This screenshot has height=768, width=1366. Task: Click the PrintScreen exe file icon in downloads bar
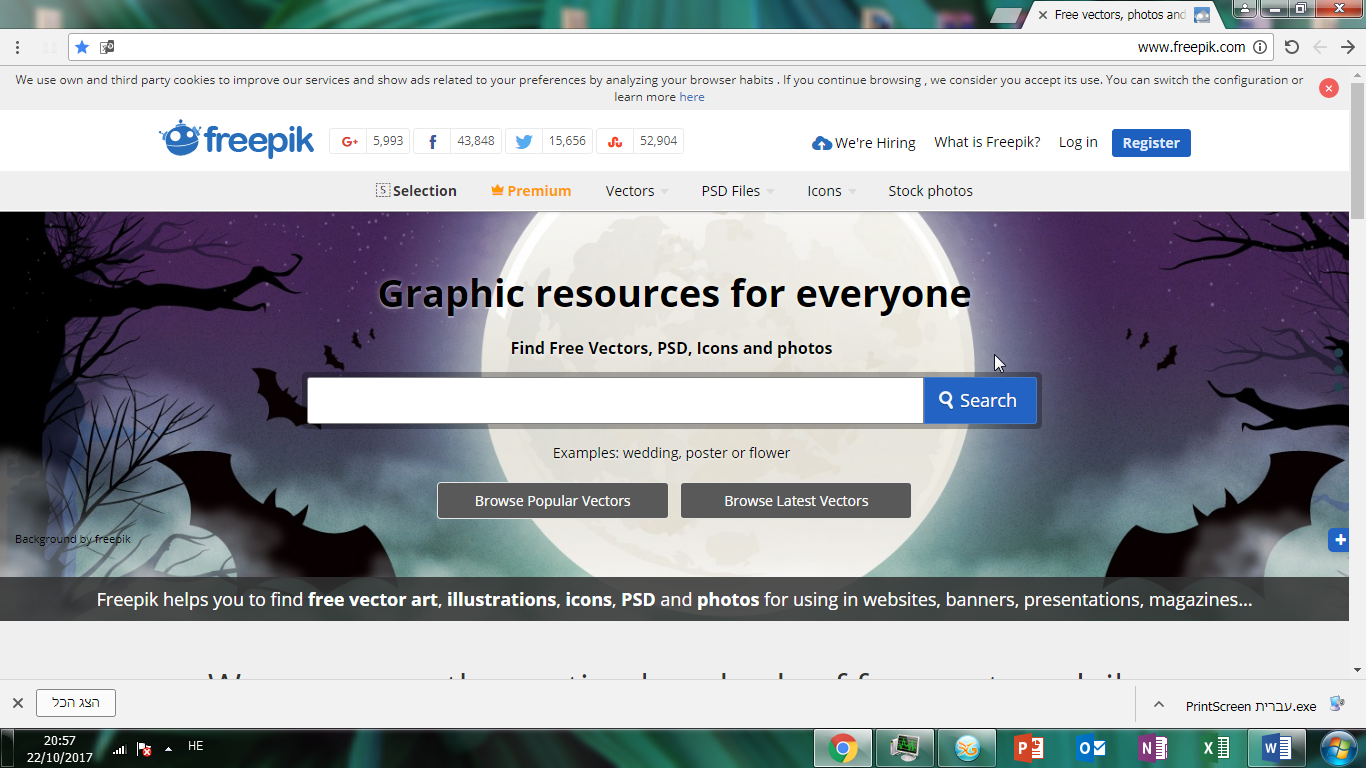[x=1337, y=704]
